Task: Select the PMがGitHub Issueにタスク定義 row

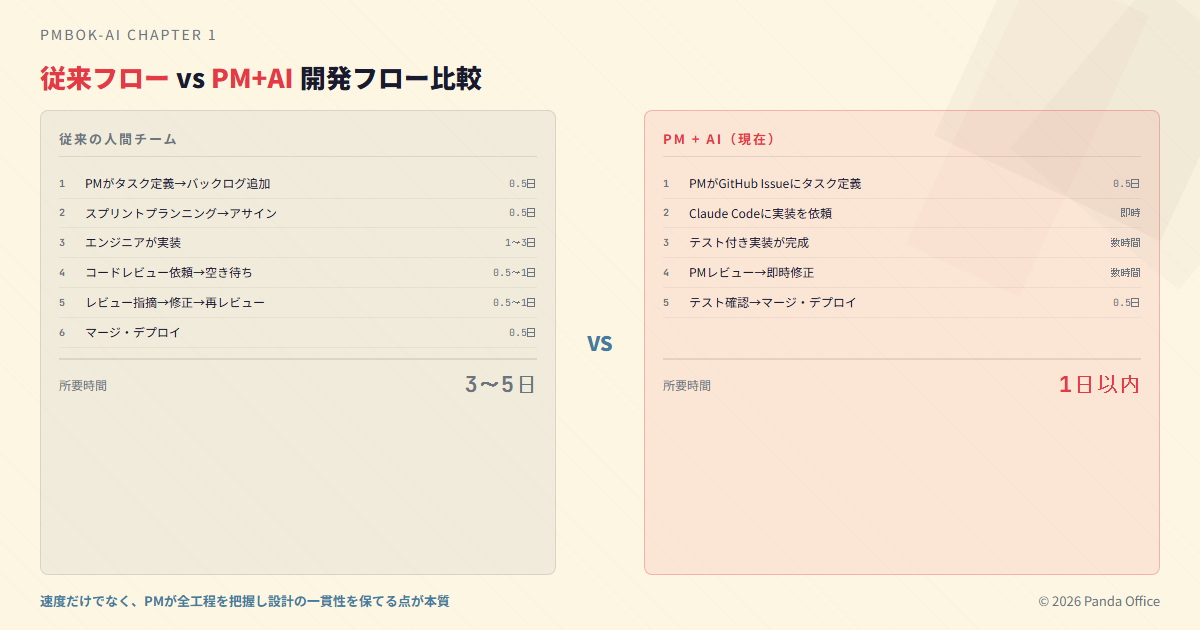Action: coord(775,184)
